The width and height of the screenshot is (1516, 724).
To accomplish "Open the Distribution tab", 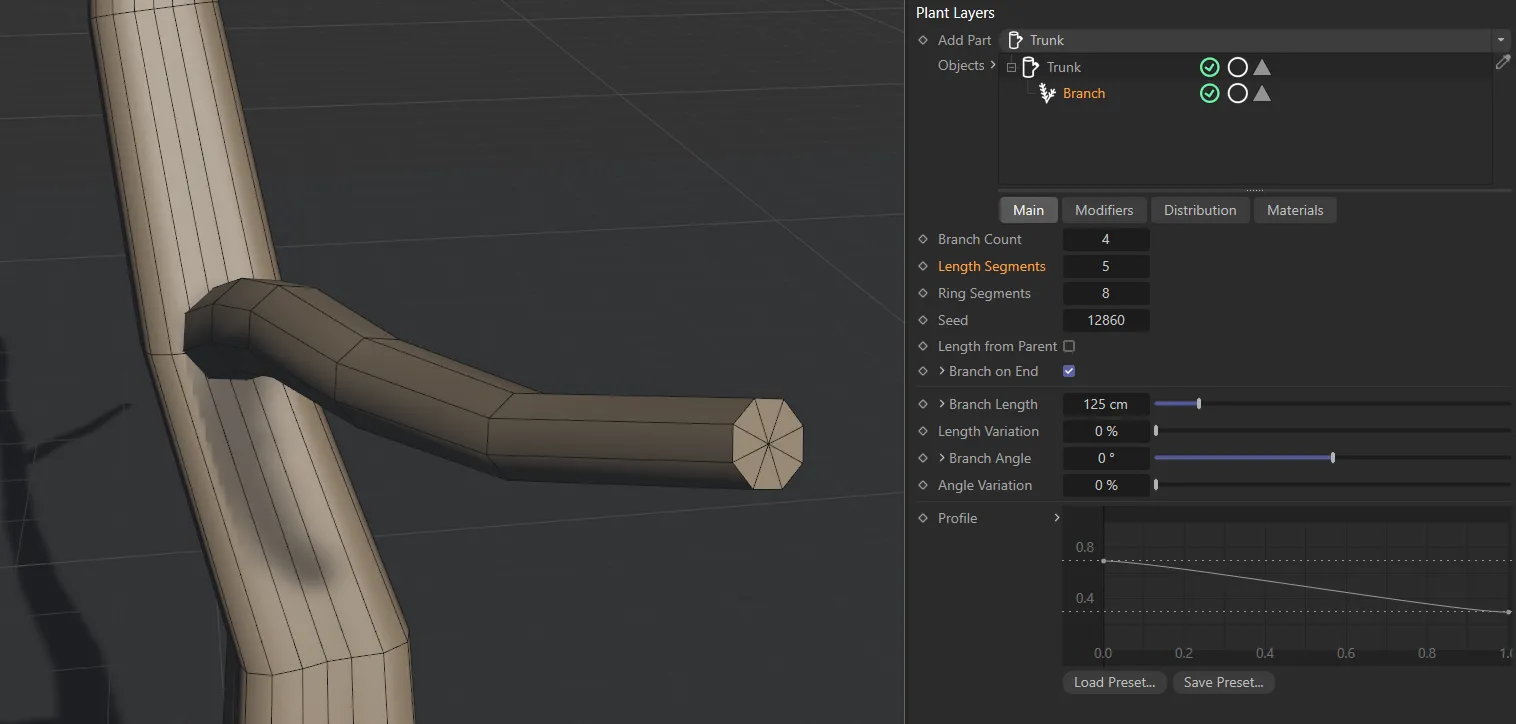I will coord(1200,210).
